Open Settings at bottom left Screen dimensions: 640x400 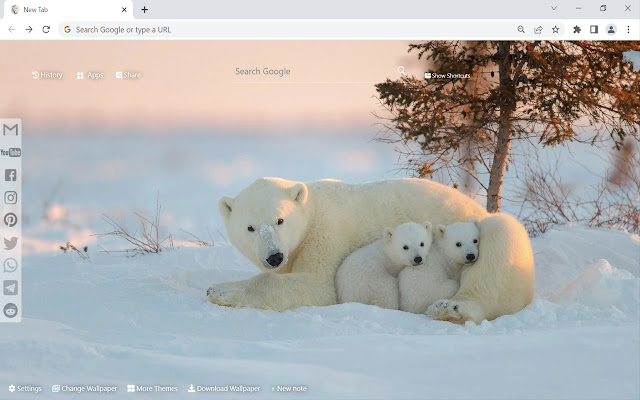25,389
